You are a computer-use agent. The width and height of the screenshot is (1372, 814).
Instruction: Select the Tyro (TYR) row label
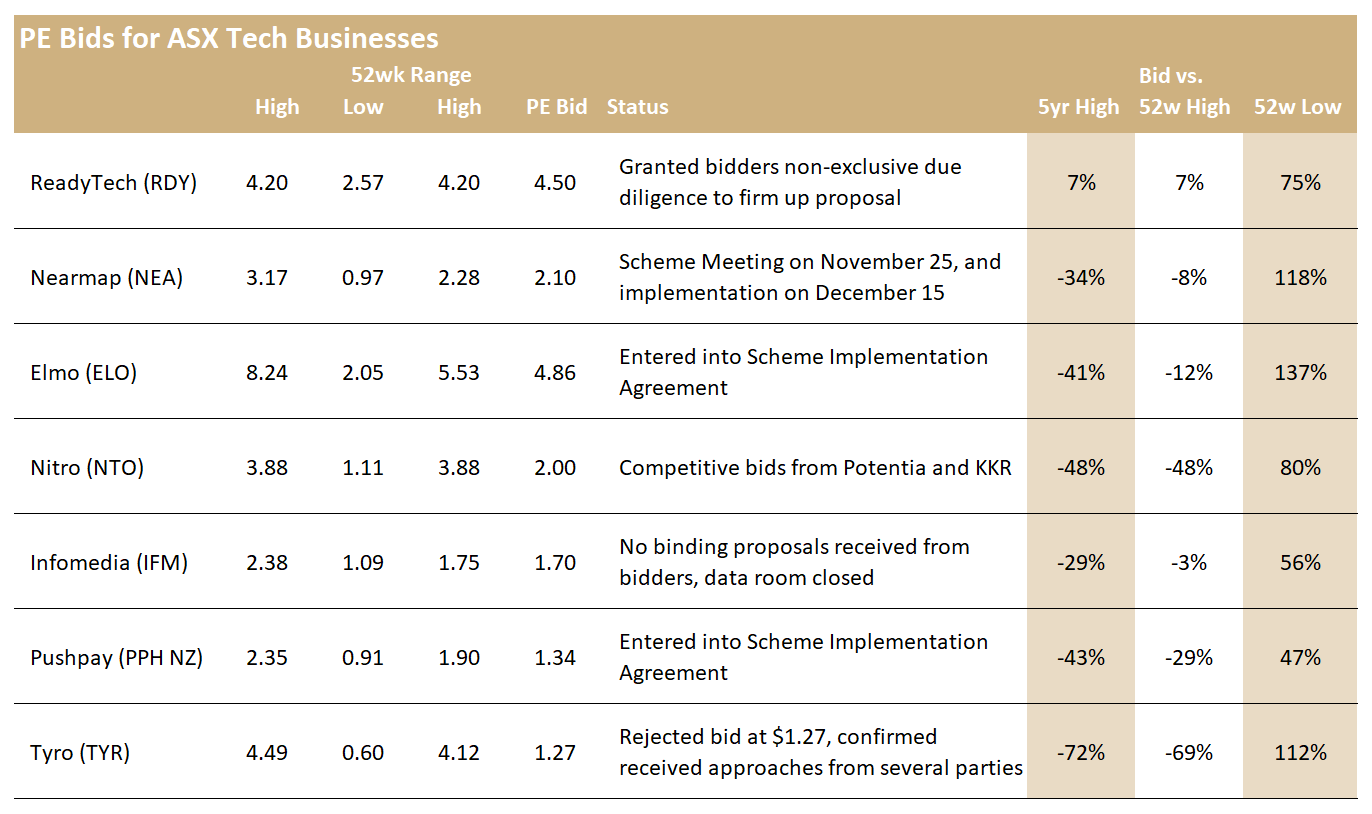81,753
